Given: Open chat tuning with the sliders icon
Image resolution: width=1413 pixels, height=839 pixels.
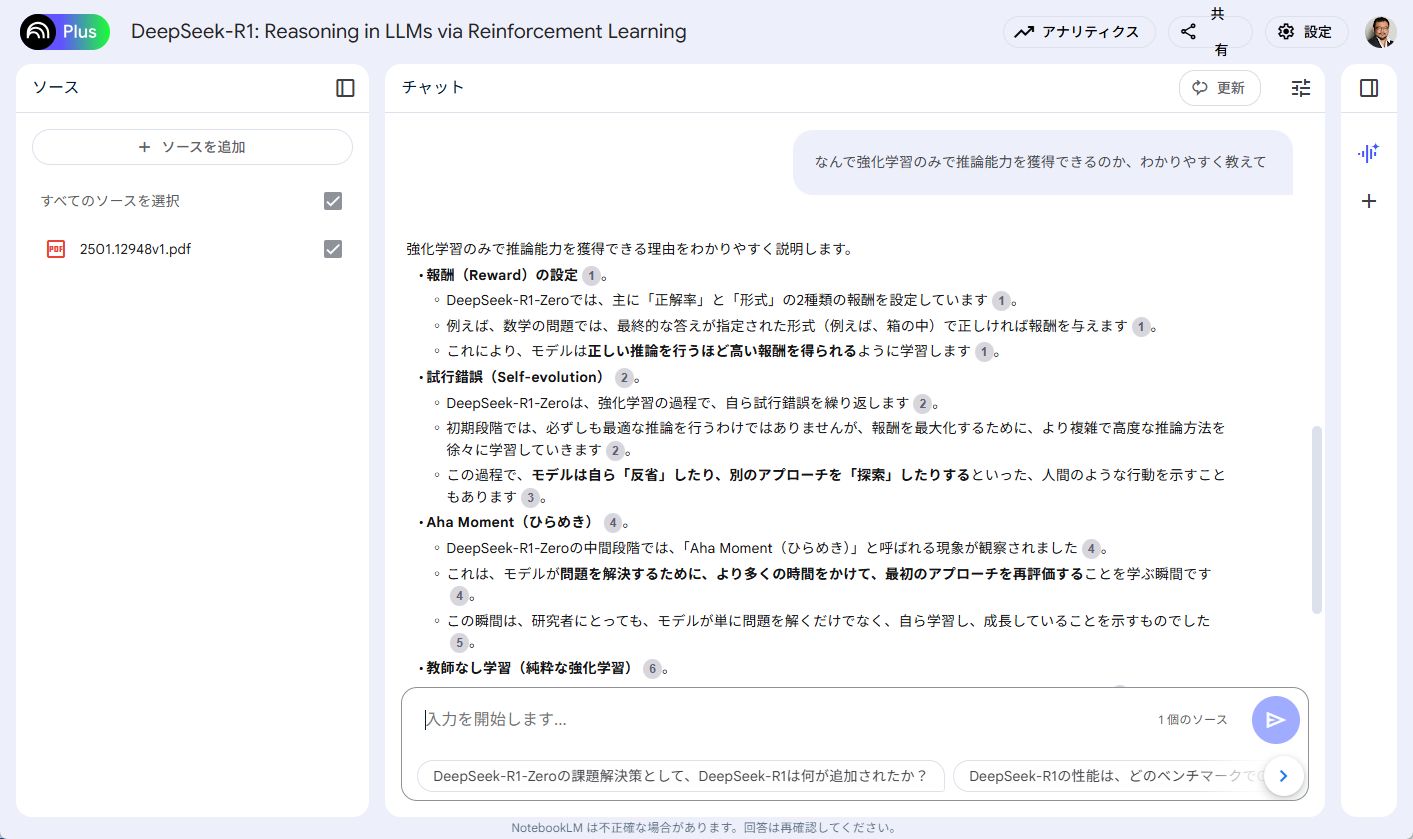Looking at the screenshot, I should pos(1300,88).
